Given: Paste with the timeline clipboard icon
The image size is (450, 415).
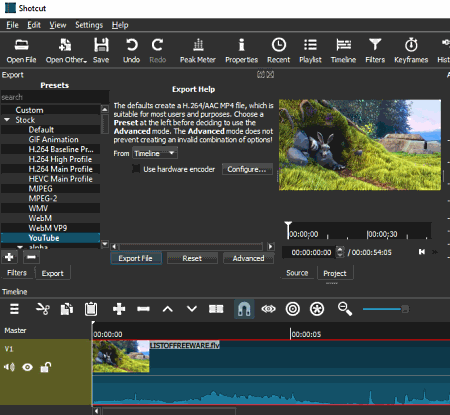Looking at the screenshot, I should click(91, 309).
